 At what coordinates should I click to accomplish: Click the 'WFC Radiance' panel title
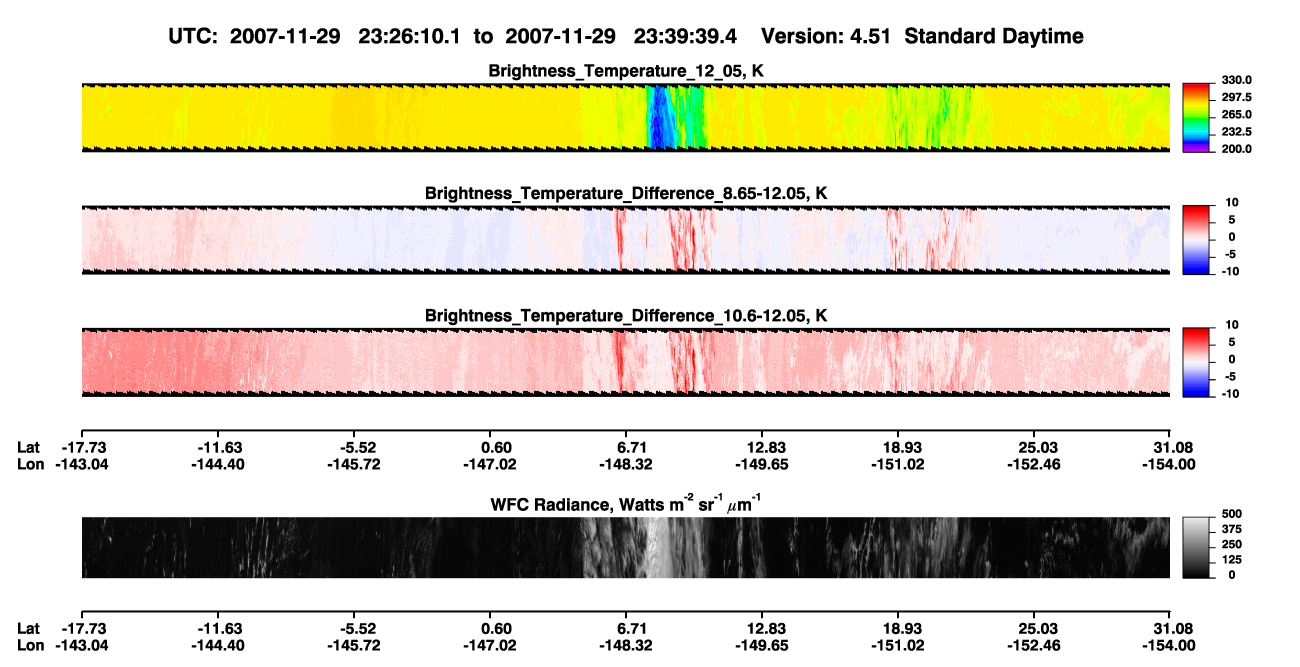point(626,503)
